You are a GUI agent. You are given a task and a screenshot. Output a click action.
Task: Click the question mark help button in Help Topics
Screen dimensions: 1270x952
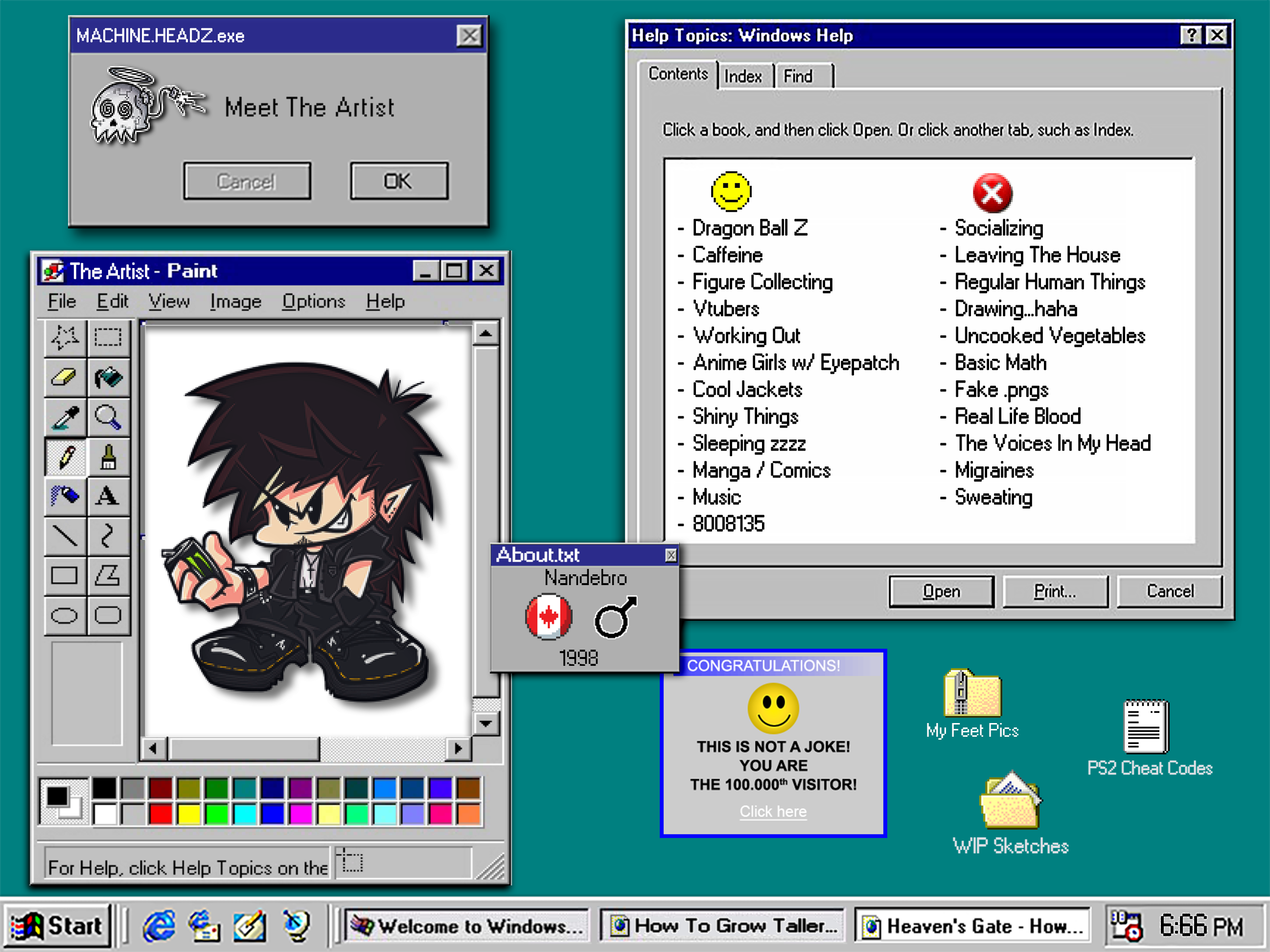click(1191, 36)
